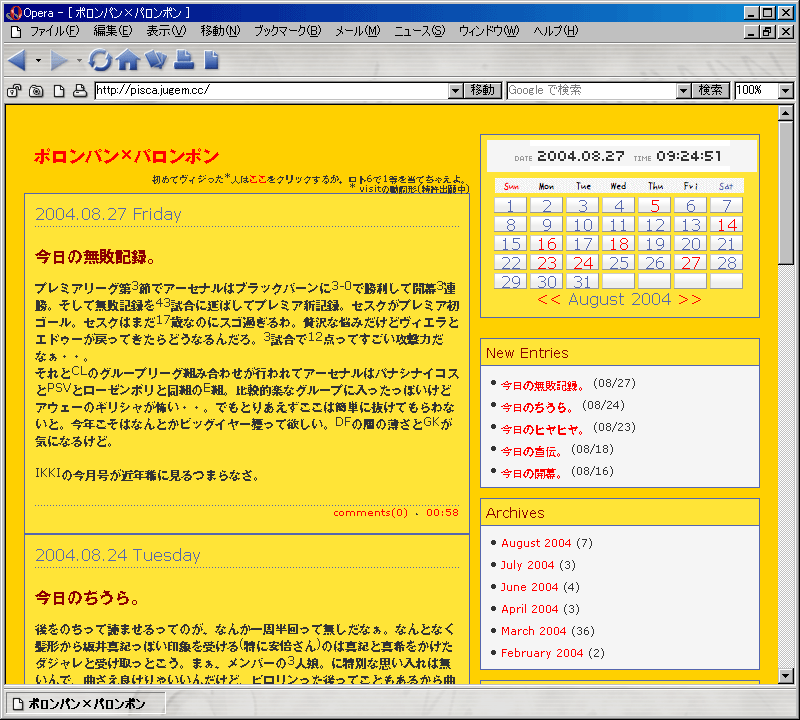Open new entry 今日の無敗記録。 (08/27)
800x720 pixels.
coord(542,385)
